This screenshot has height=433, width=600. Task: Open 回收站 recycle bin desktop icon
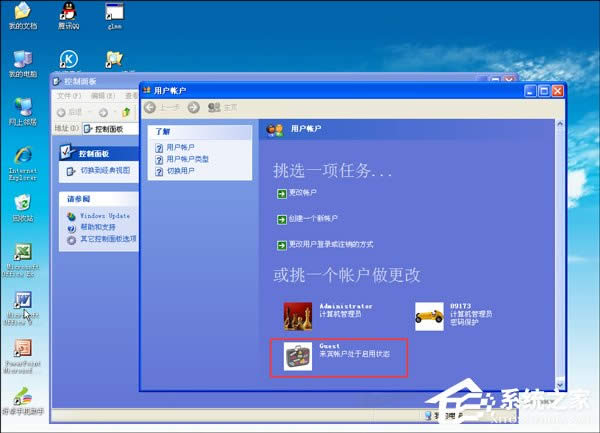pos(22,203)
